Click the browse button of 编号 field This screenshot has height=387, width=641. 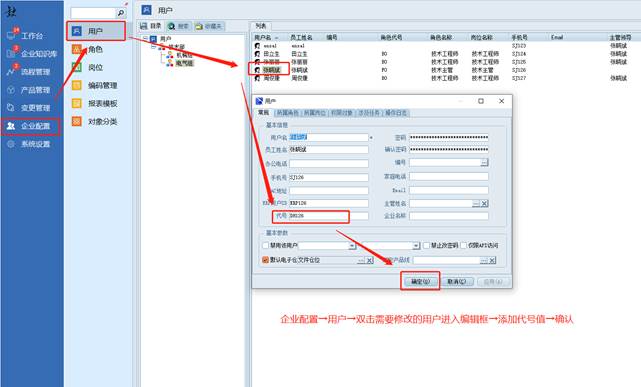click(484, 163)
